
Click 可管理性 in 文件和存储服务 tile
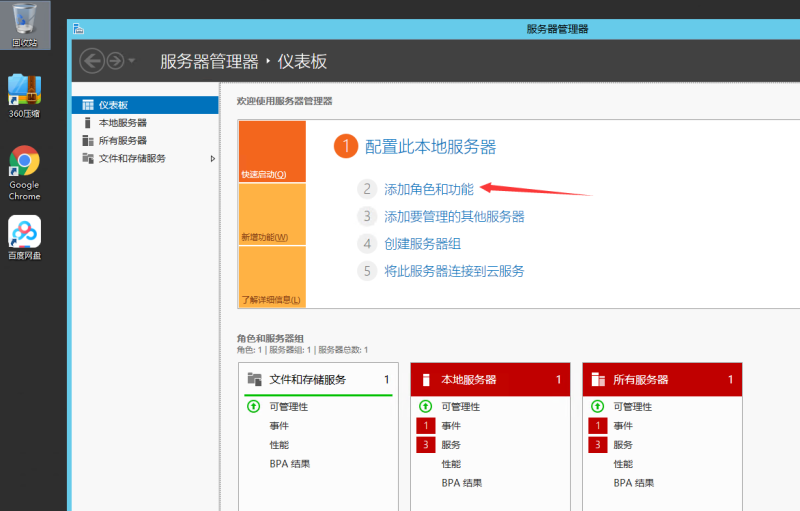click(x=289, y=406)
